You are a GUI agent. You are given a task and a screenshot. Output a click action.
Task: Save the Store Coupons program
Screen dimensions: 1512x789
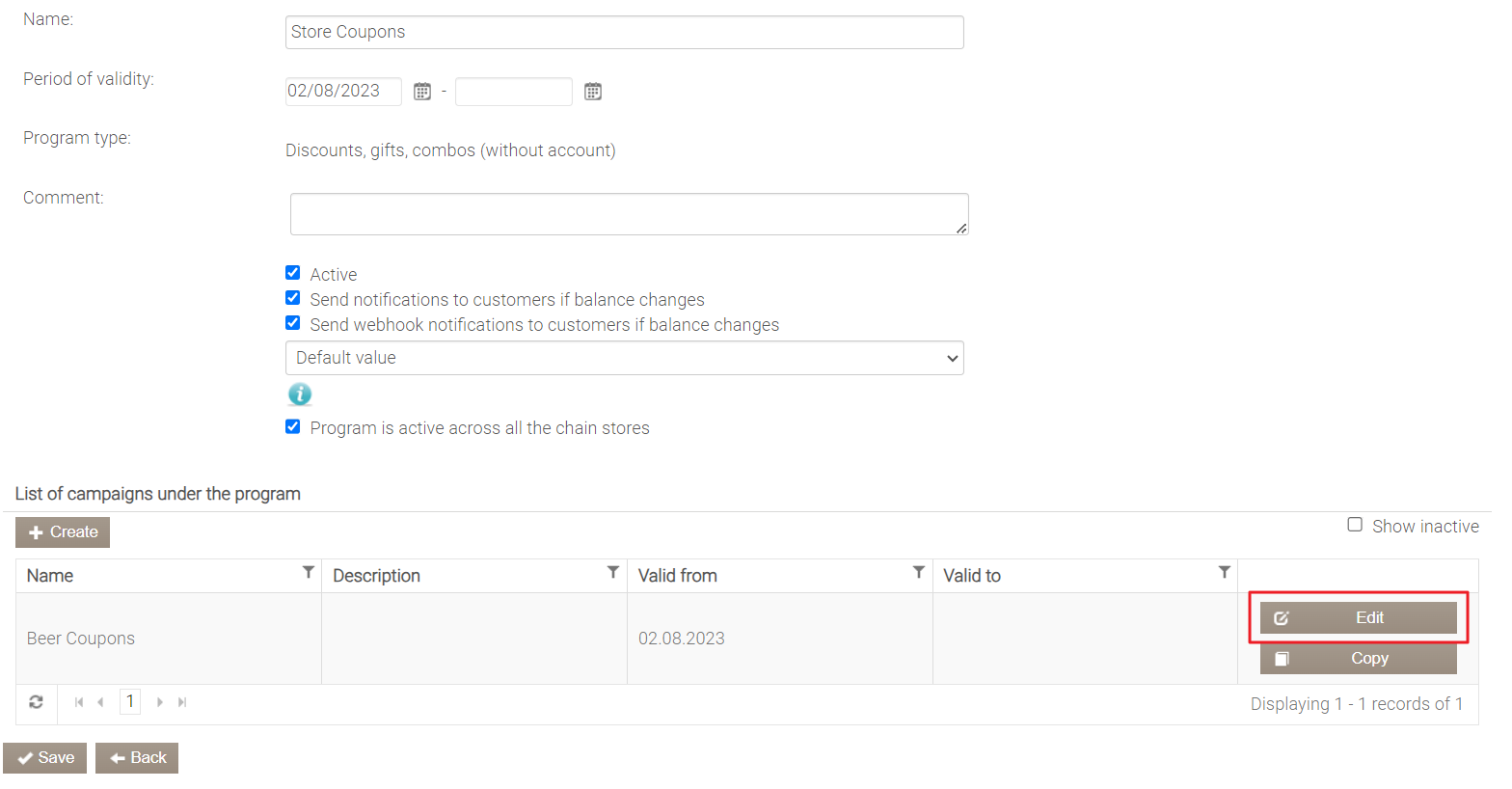tap(45, 758)
